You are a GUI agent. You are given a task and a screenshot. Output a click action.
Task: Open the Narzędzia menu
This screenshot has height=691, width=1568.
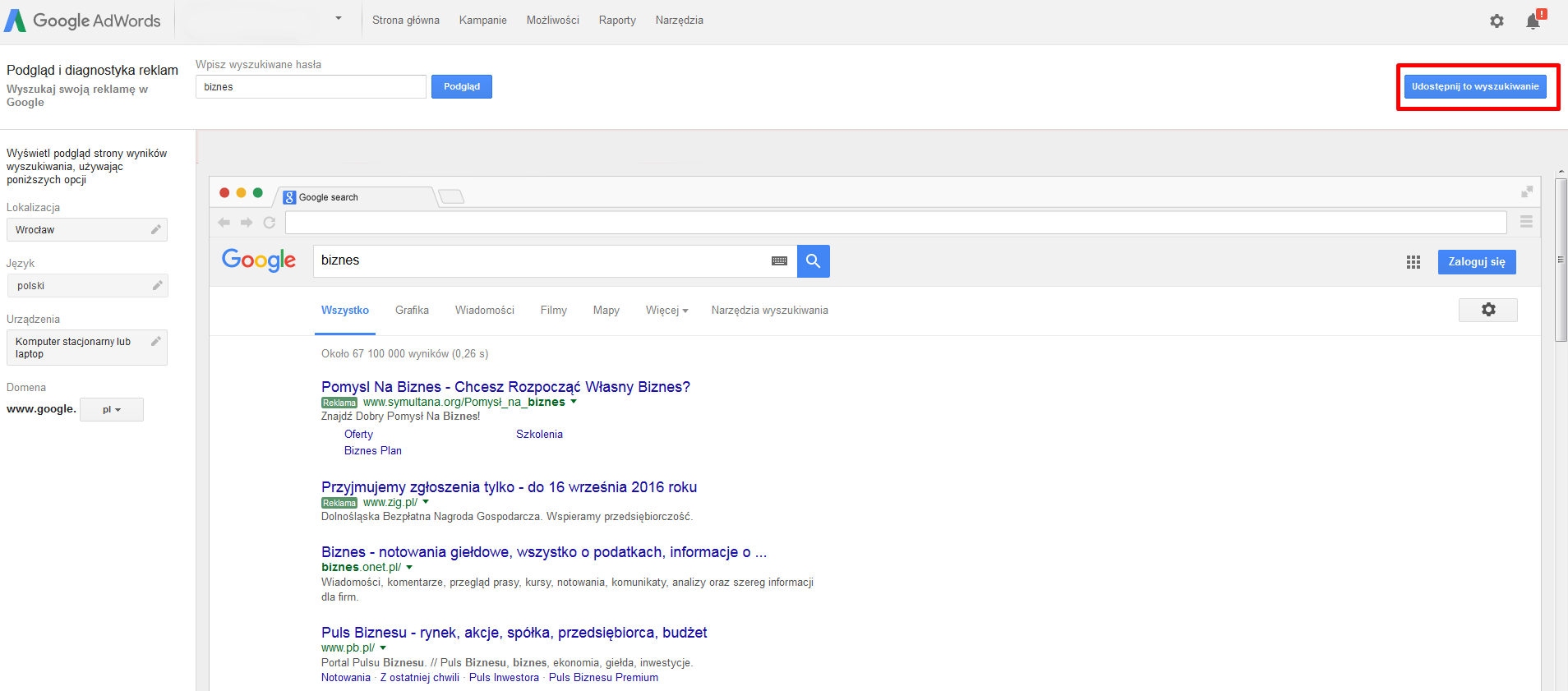680,21
